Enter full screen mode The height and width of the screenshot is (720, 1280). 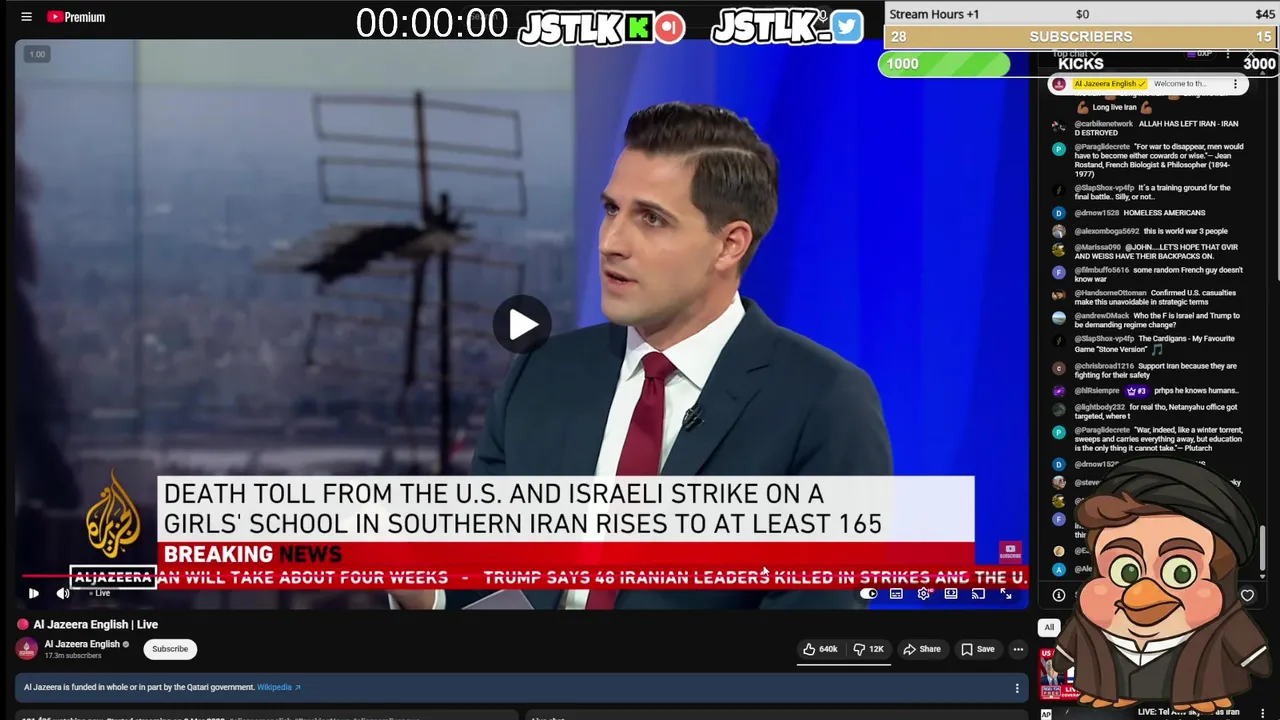(x=1006, y=594)
